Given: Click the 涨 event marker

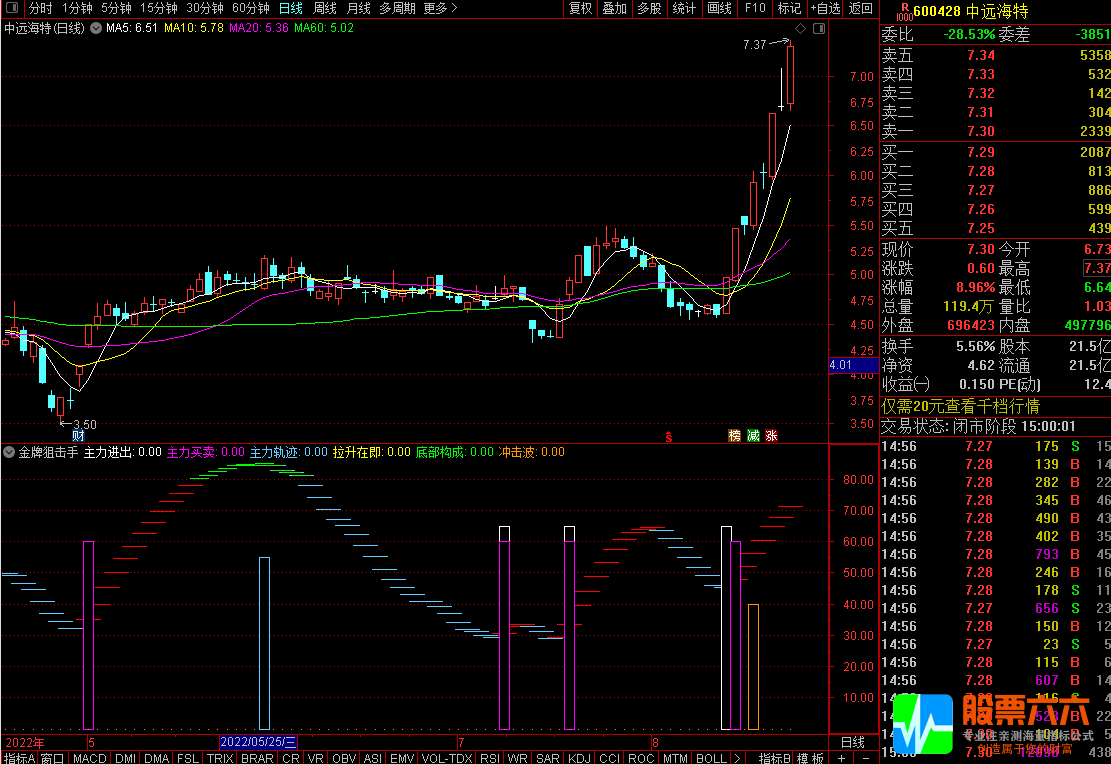Looking at the screenshot, I should pos(772,435).
